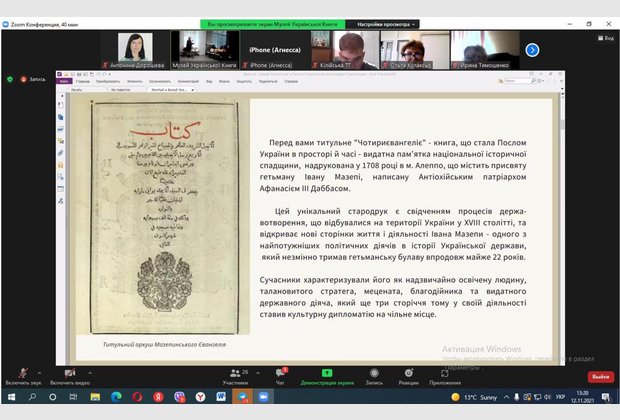Show next page of participant thumbnails
The height and width of the screenshot is (420, 620).
[532, 49]
